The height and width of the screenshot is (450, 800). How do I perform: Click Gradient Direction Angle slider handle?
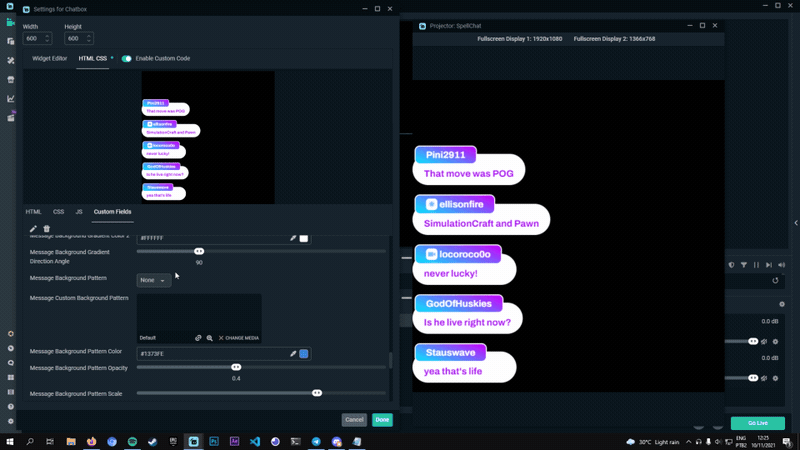(x=199, y=251)
